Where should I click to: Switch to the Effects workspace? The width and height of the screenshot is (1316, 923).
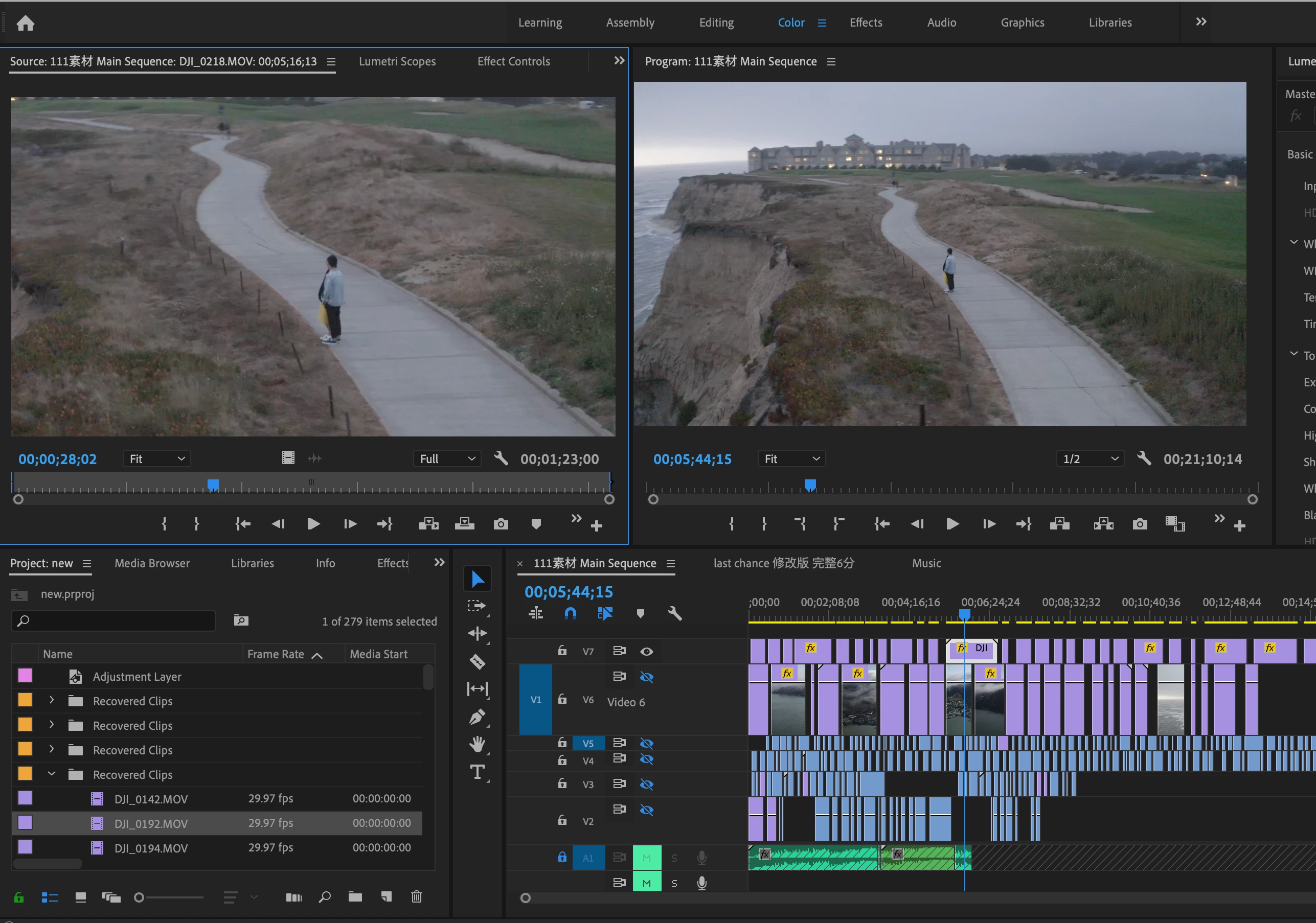click(866, 22)
